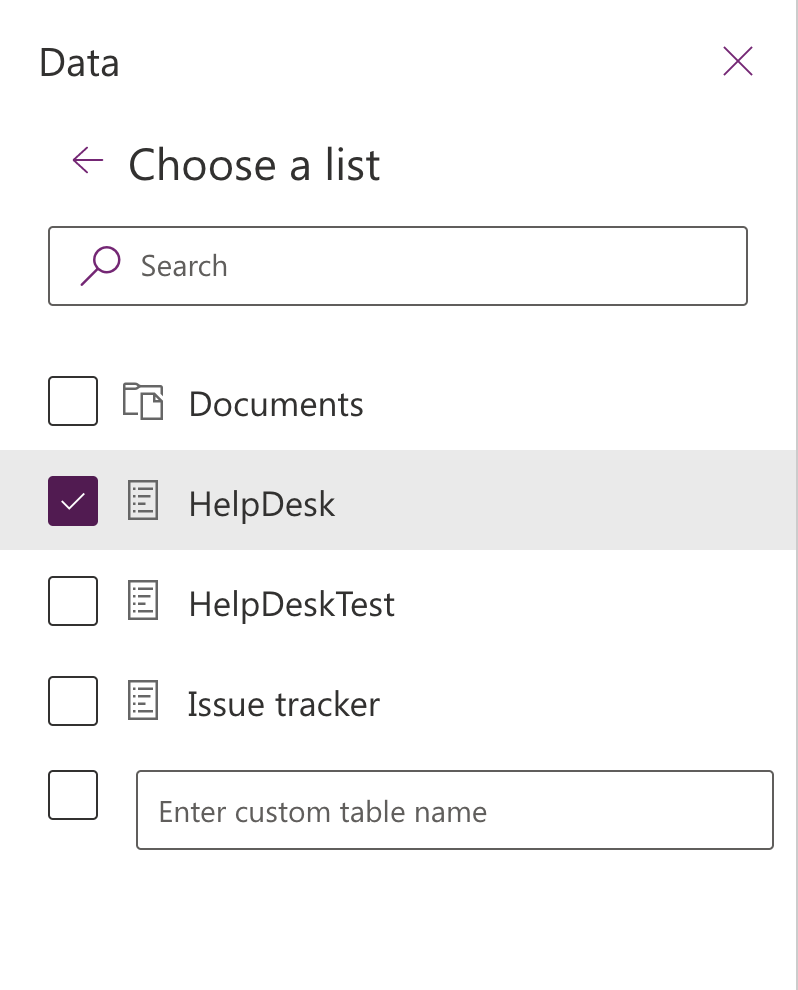Click the Documents library folder icon
The image size is (798, 990).
(x=143, y=402)
